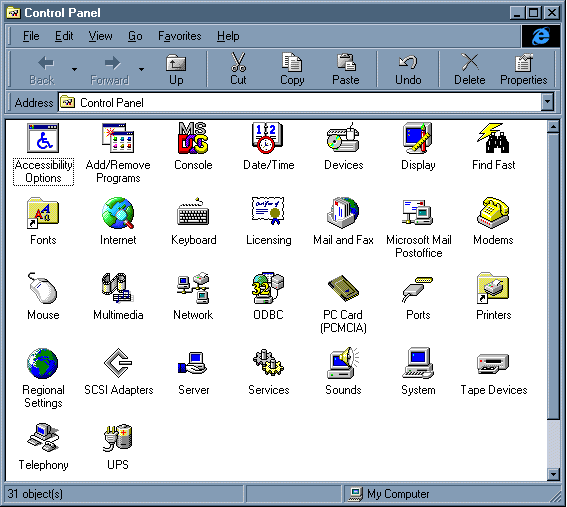This screenshot has height=507, width=567.
Task: Click the Paste toolbar button
Action: 346,69
